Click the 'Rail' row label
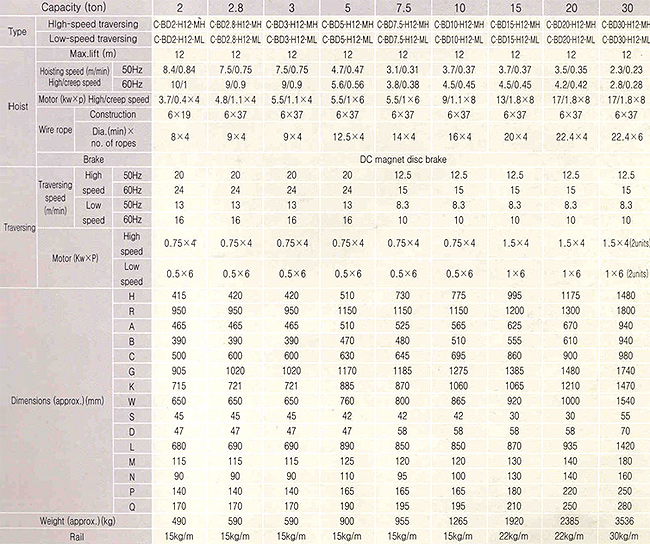Image resolution: width=650 pixels, height=544 pixels. coord(77,537)
